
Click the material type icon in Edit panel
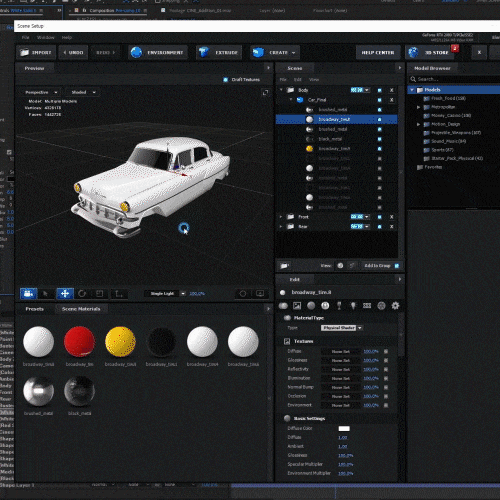tap(283, 306)
